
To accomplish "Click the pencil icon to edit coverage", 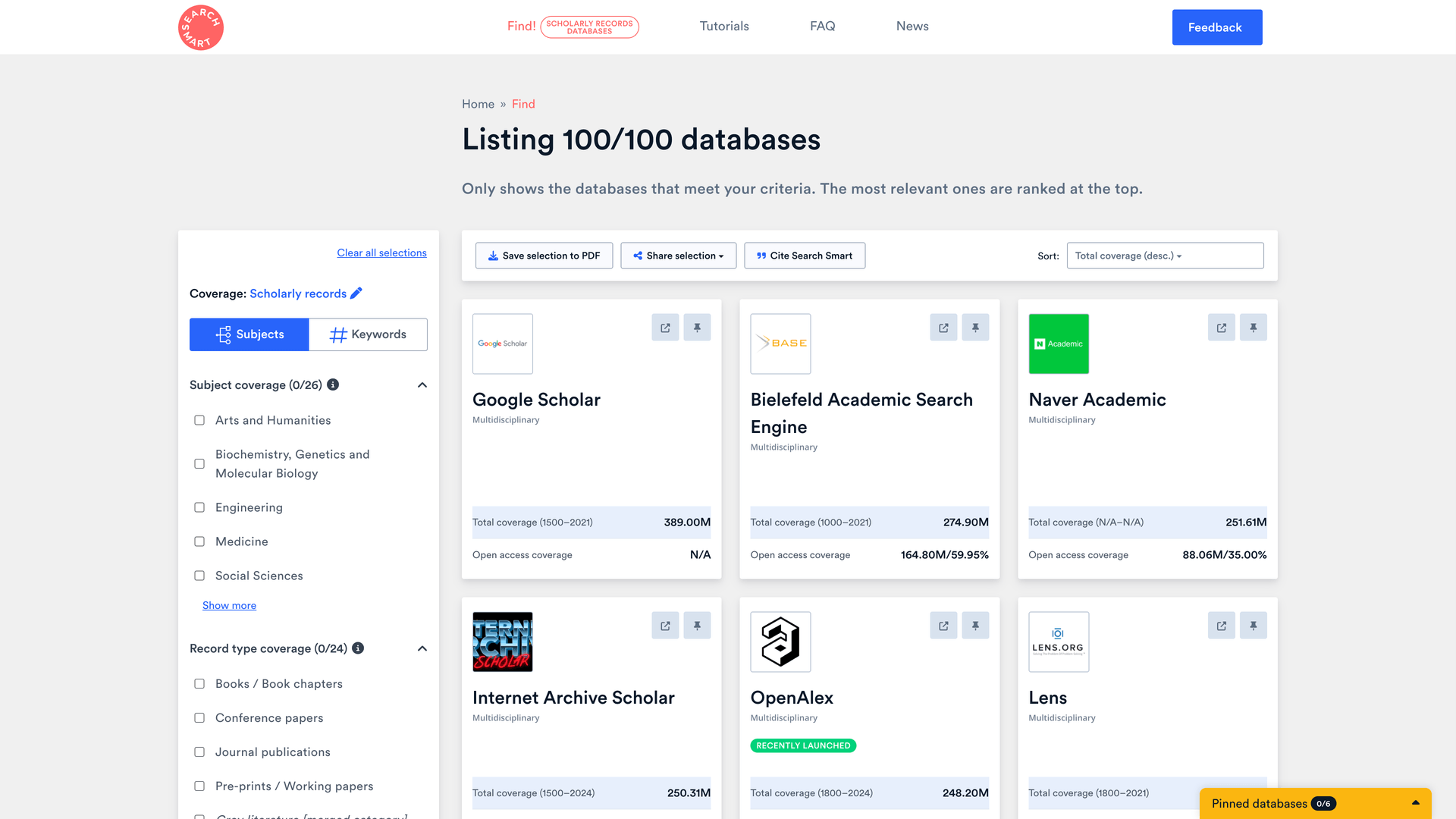I will pyautogui.click(x=356, y=293).
